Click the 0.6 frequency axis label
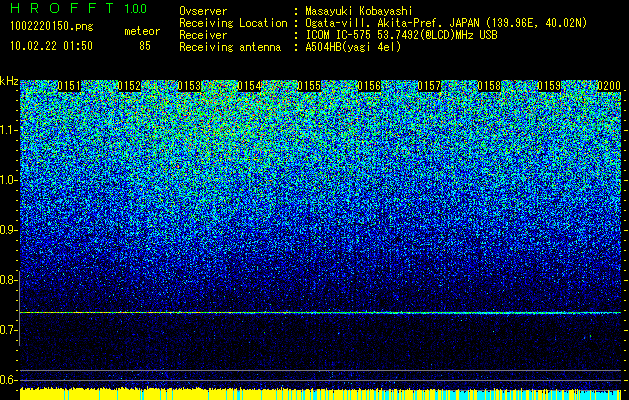 click(x=8, y=380)
